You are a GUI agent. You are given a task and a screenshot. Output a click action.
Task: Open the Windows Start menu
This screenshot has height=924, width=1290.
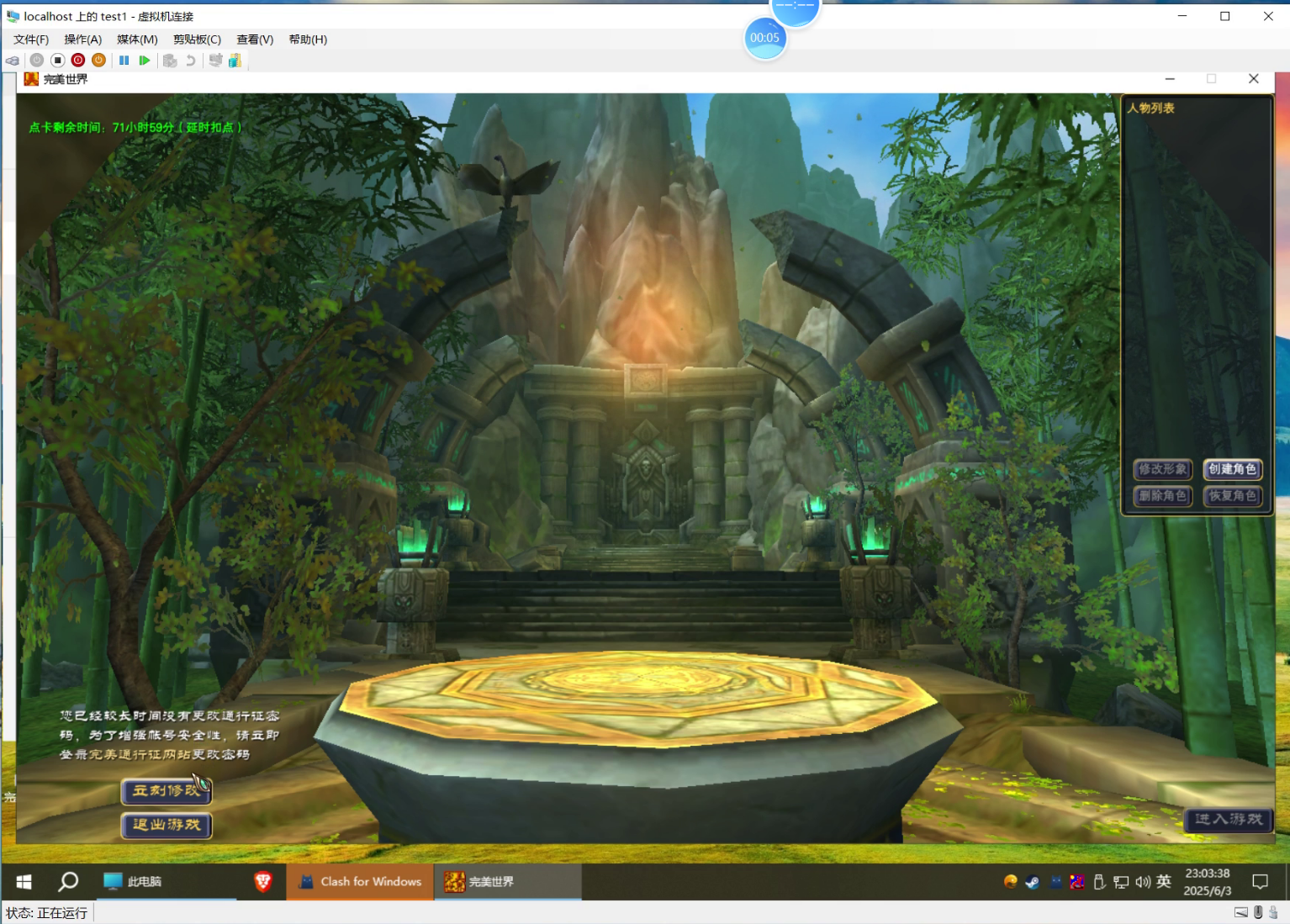(x=24, y=881)
